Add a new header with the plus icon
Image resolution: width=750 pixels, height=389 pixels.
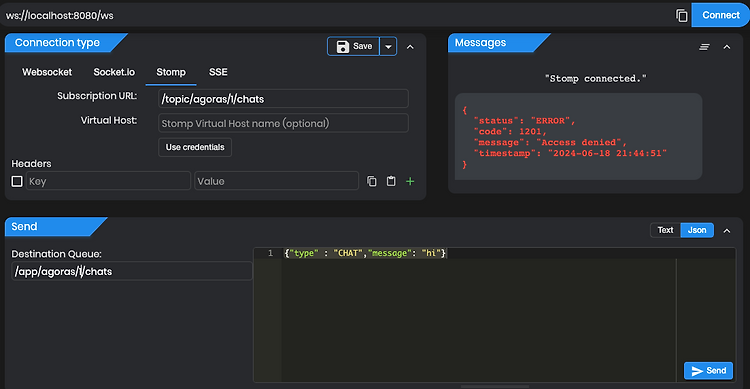tap(410, 181)
